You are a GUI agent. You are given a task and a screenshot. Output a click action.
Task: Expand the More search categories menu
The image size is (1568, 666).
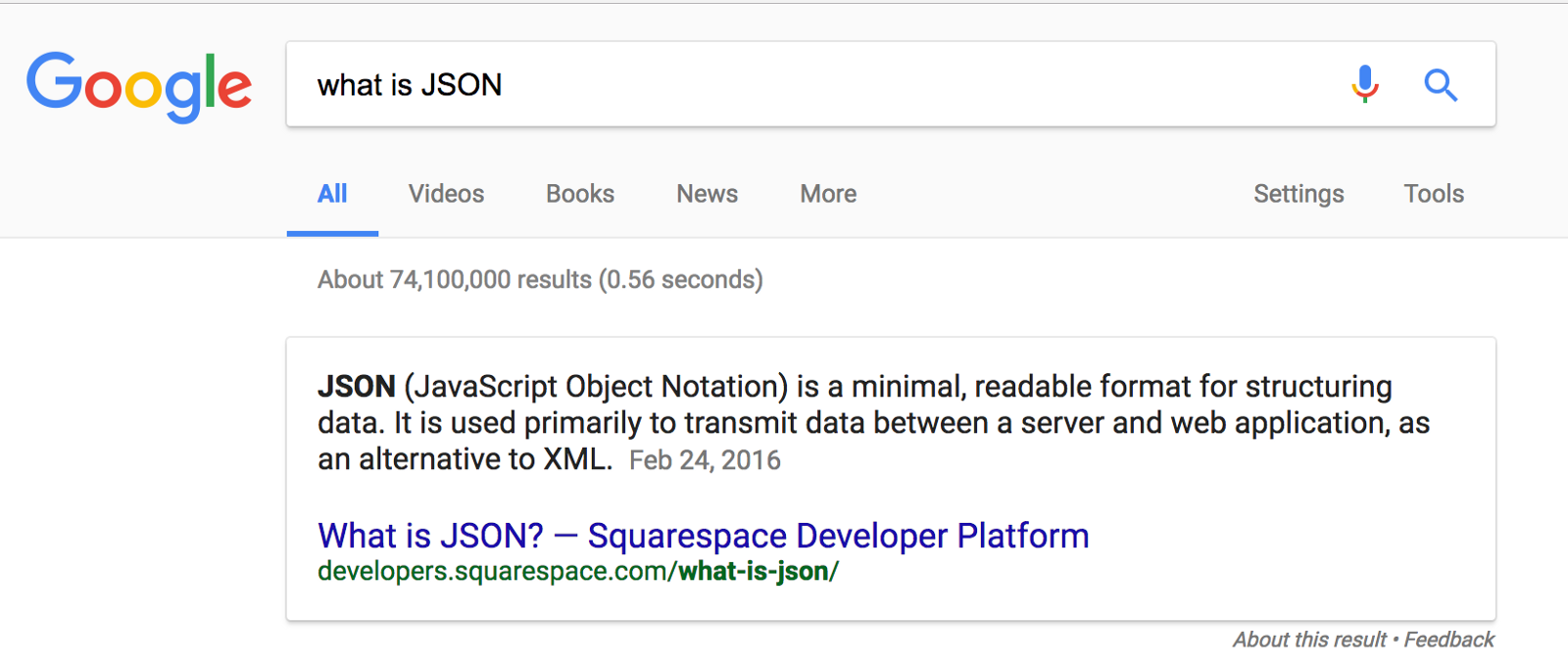(x=828, y=194)
